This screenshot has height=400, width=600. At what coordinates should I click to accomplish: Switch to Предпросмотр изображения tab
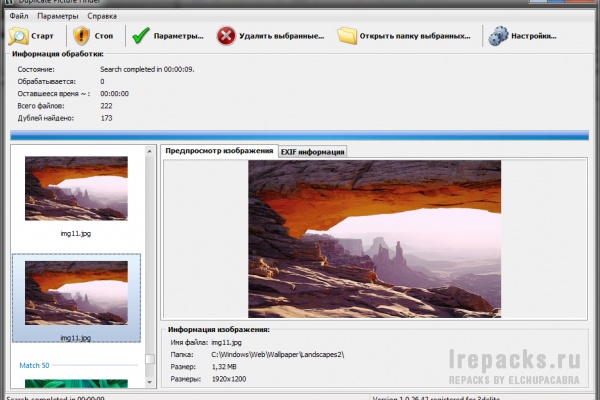(x=219, y=151)
